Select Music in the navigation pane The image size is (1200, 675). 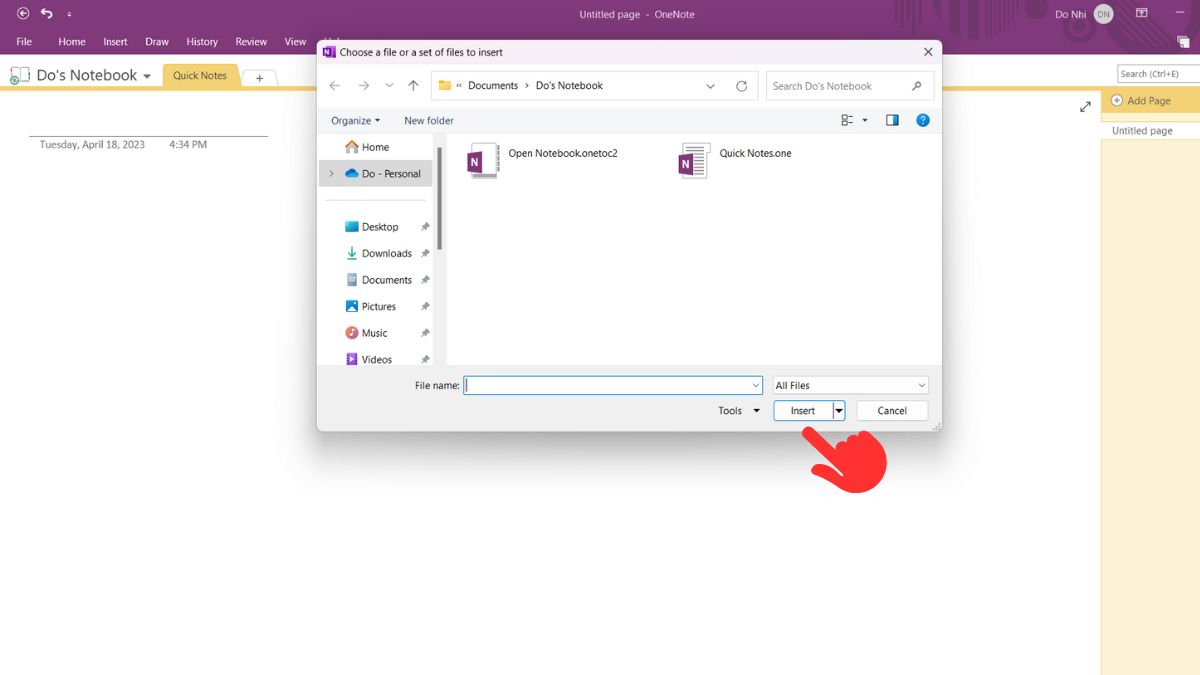(374, 333)
